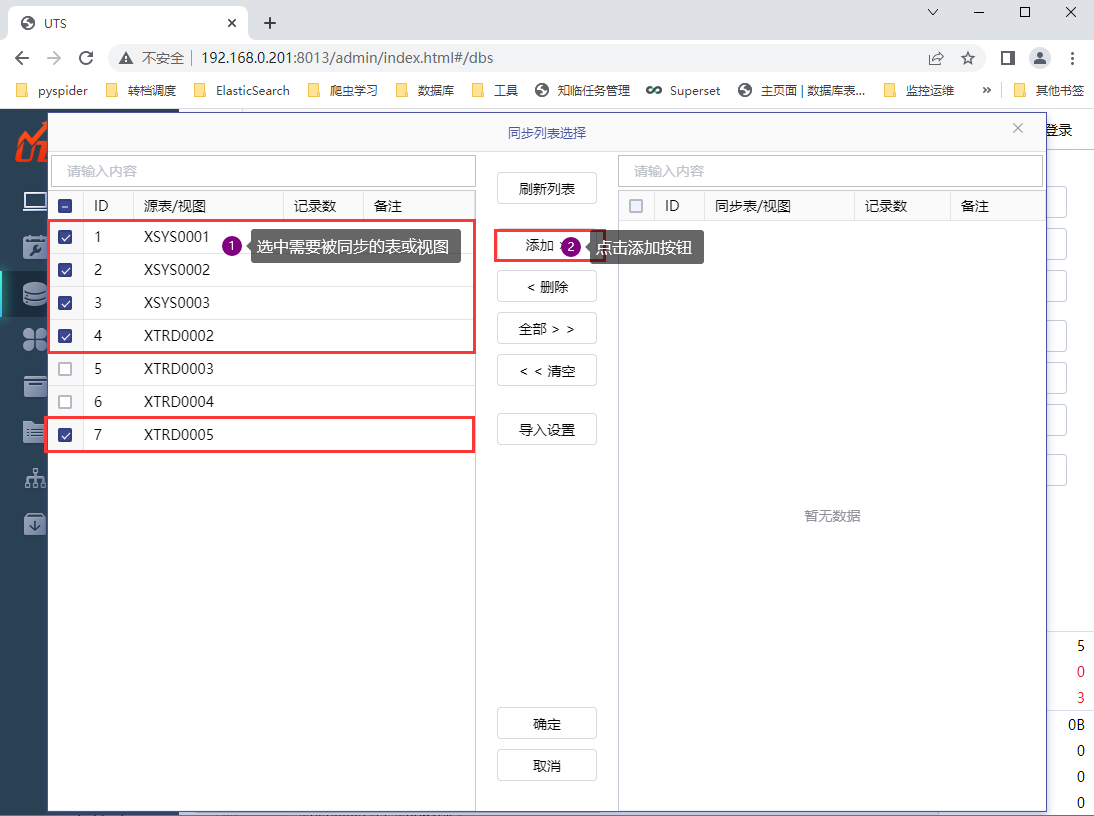Open the 爬虫学习 bookmark folder

coord(343,90)
